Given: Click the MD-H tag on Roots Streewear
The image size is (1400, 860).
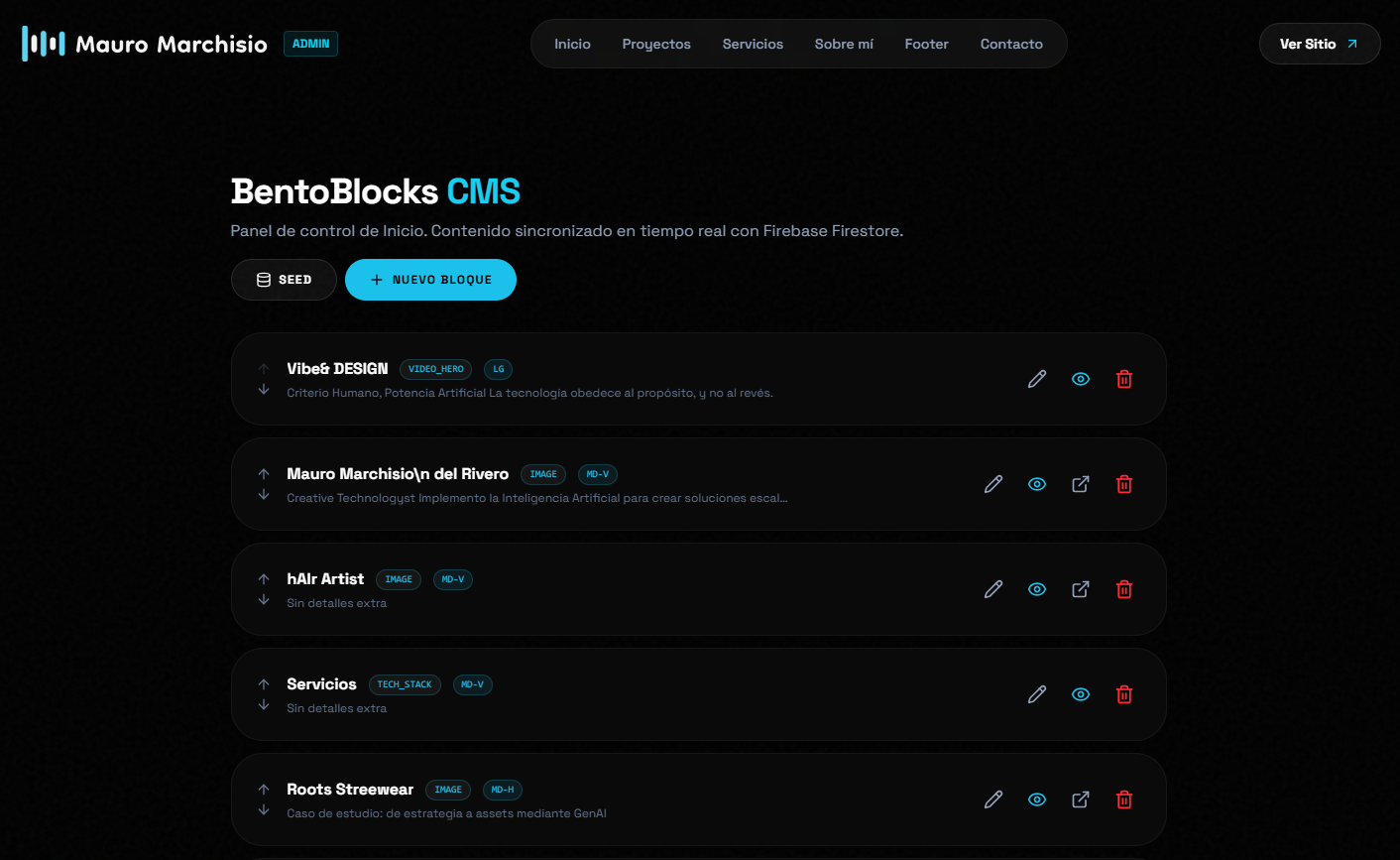Looking at the screenshot, I should pyautogui.click(x=503, y=790).
